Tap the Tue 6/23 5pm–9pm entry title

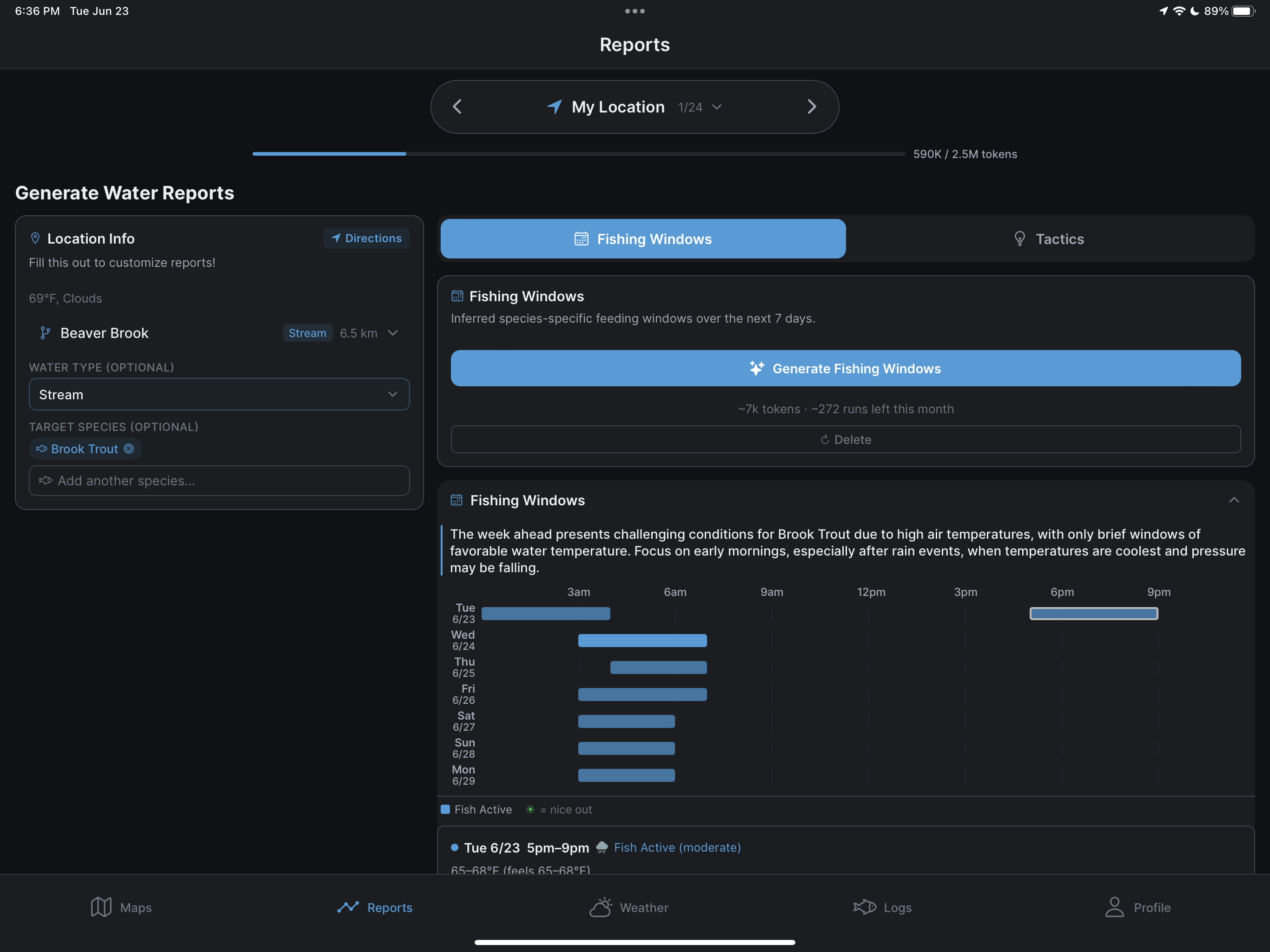(x=527, y=847)
